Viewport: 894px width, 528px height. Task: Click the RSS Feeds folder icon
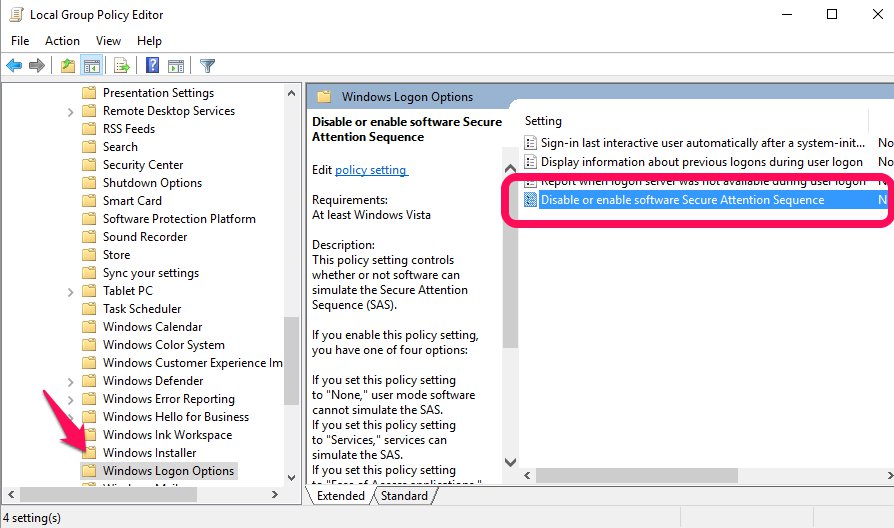click(89, 128)
